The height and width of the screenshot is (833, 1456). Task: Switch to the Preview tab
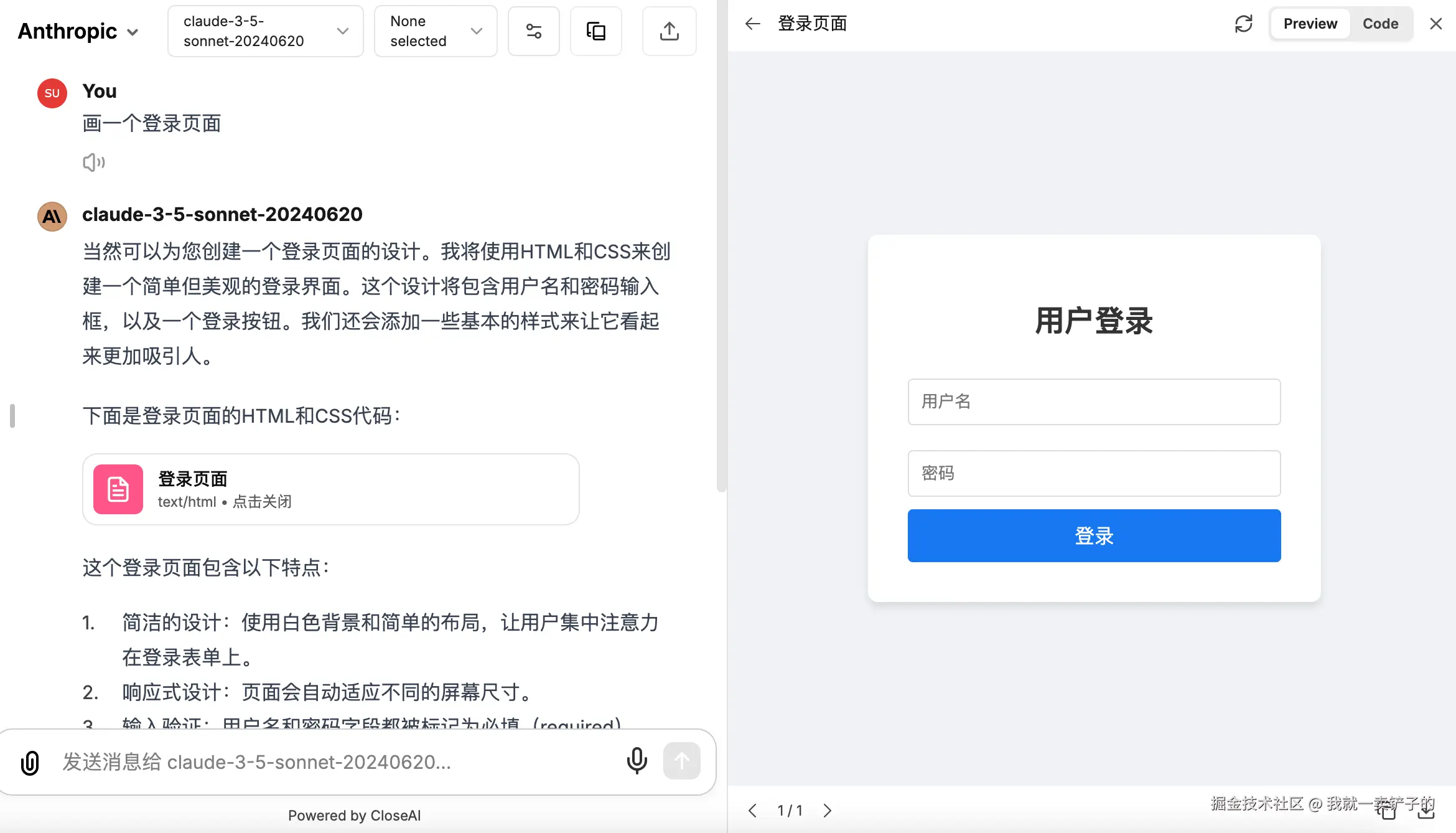click(1310, 24)
